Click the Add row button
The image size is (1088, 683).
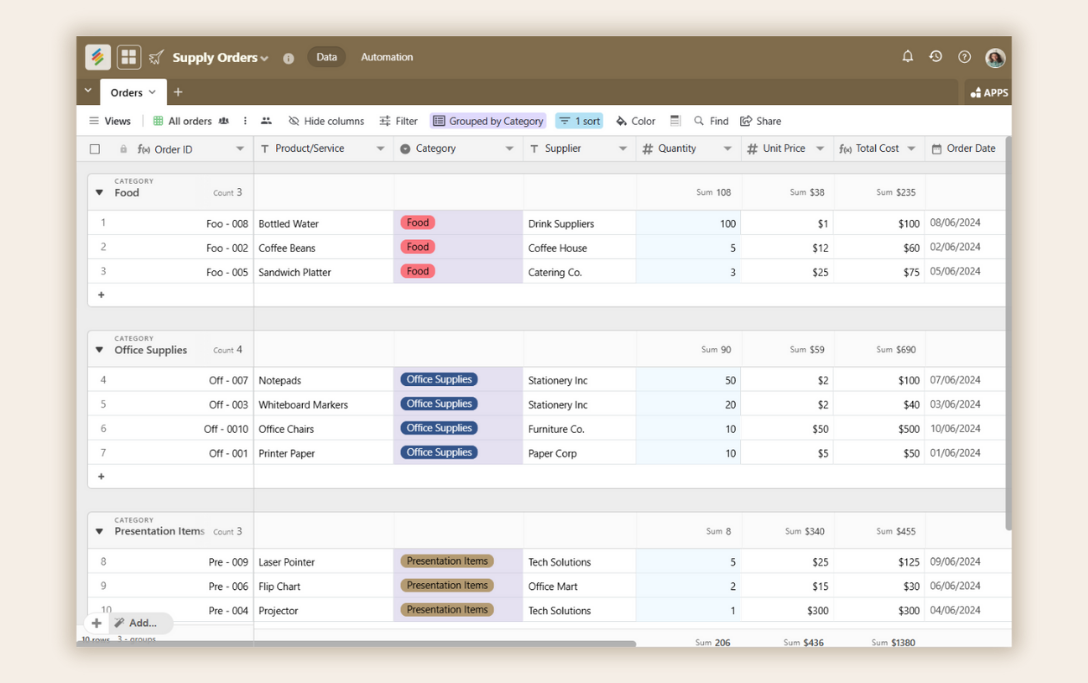[96, 623]
